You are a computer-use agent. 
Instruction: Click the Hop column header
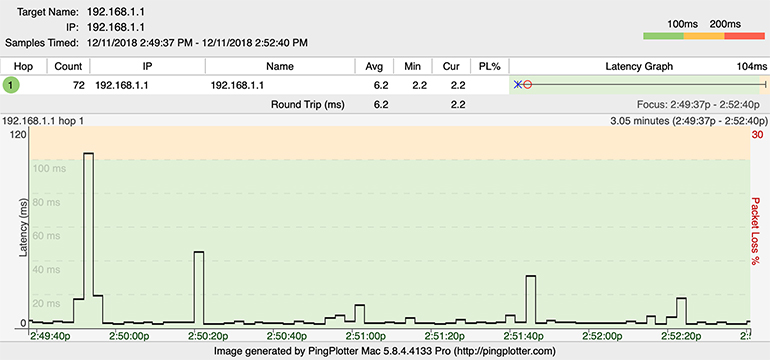23,66
